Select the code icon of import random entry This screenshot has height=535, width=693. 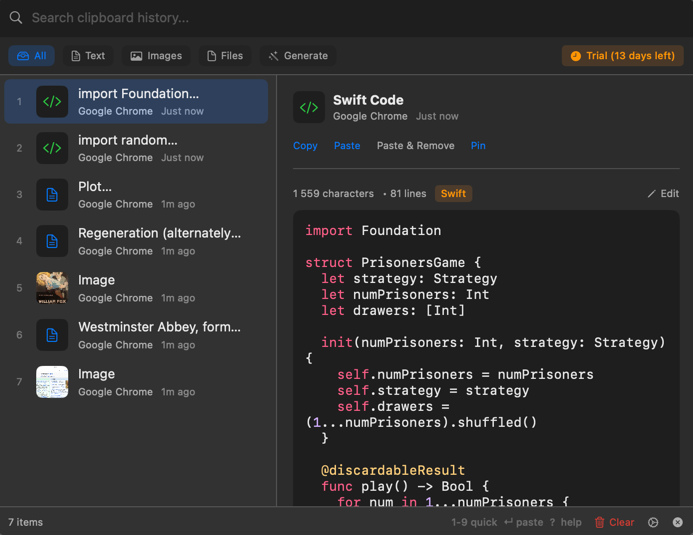52,148
